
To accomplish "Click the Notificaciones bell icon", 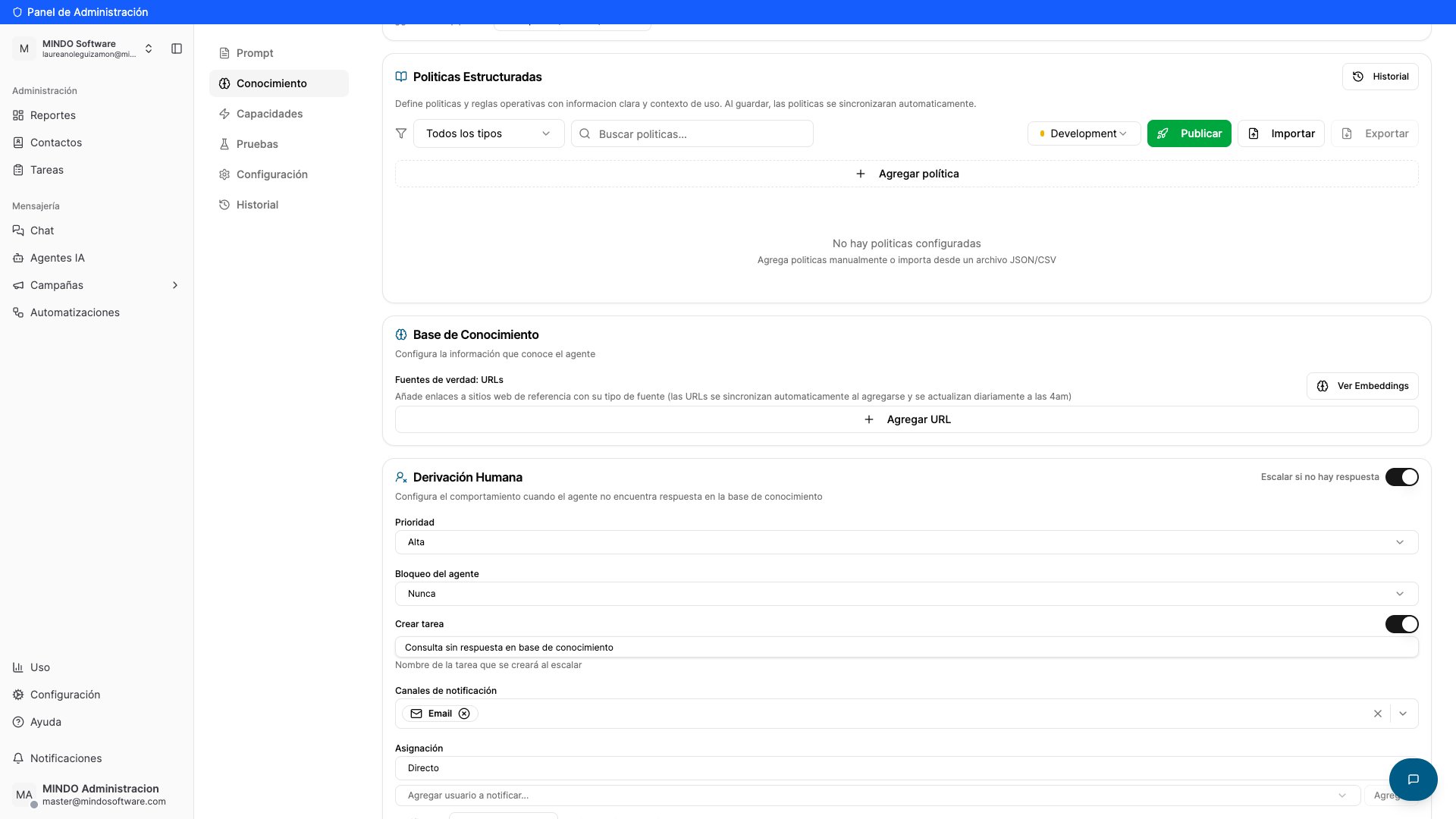I will [18, 758].
